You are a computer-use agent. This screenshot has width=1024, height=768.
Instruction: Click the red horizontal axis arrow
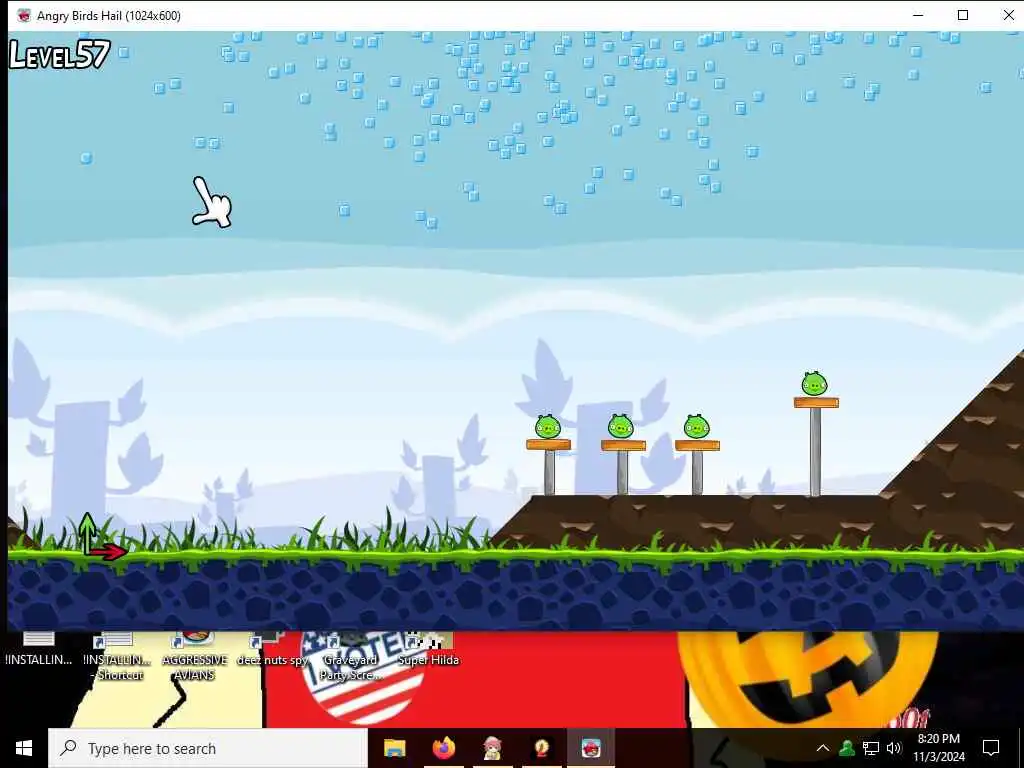click(108, 552)
